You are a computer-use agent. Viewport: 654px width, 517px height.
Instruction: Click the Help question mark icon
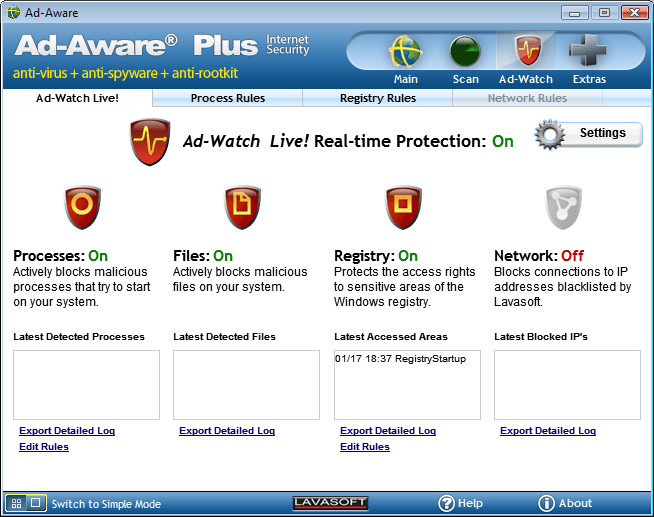pyautogui.click(x=446, y=503)
